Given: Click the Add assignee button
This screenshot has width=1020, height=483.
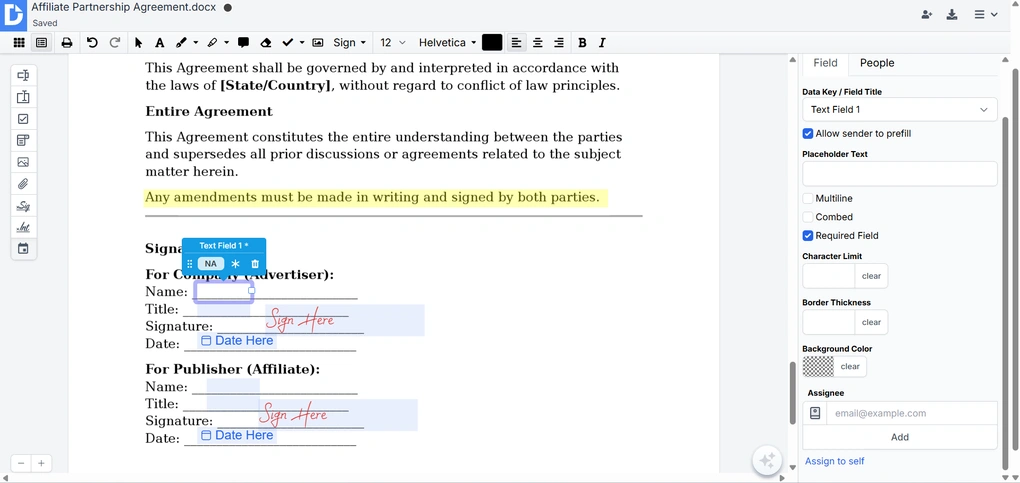Looking at the screenshot, I should pos(900,437).
